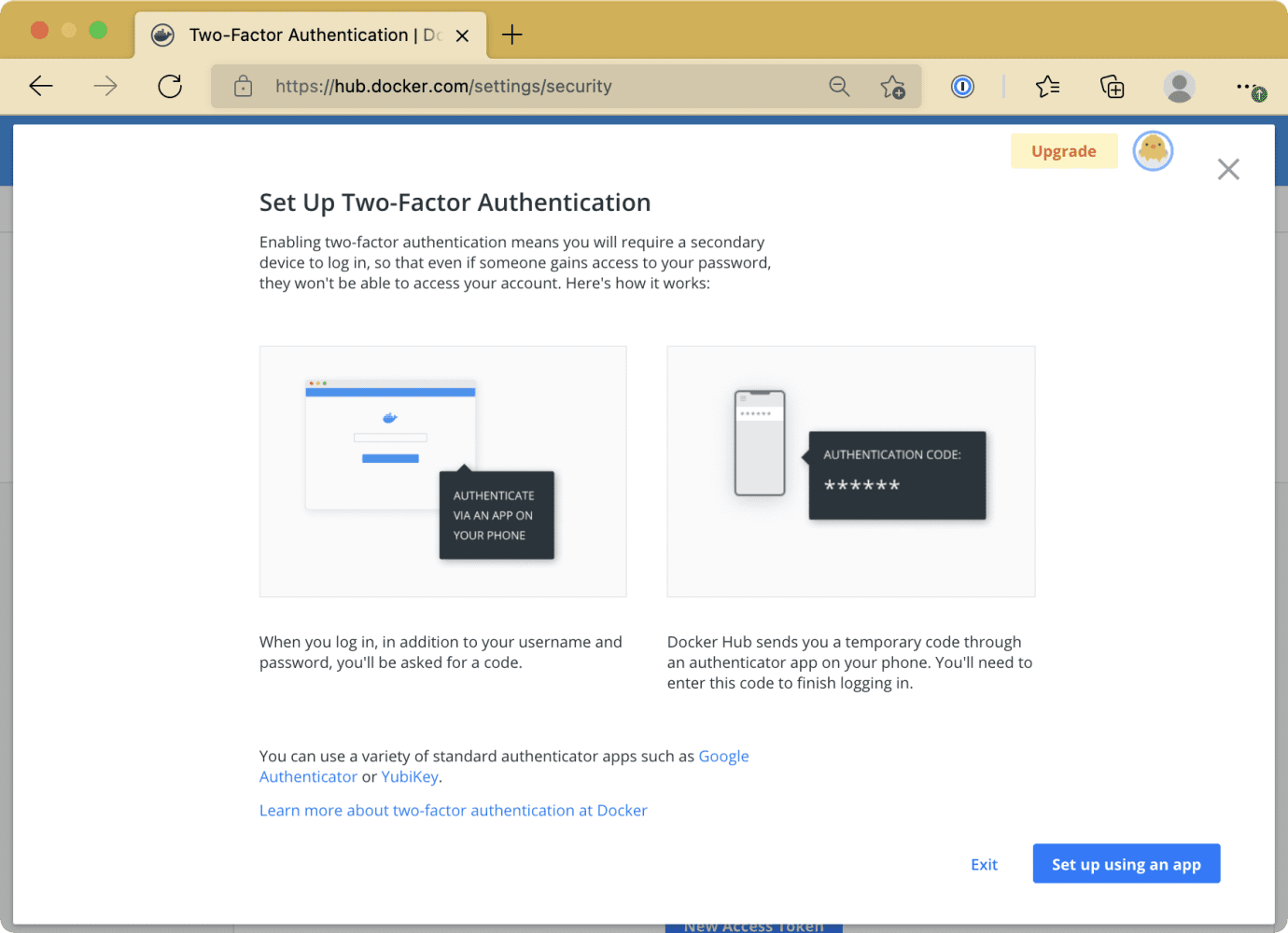The width and height of the screenshot is (1288, 933).
Task: View site info via lock icon
Action: pyautogui.click(x=243, y=87)
